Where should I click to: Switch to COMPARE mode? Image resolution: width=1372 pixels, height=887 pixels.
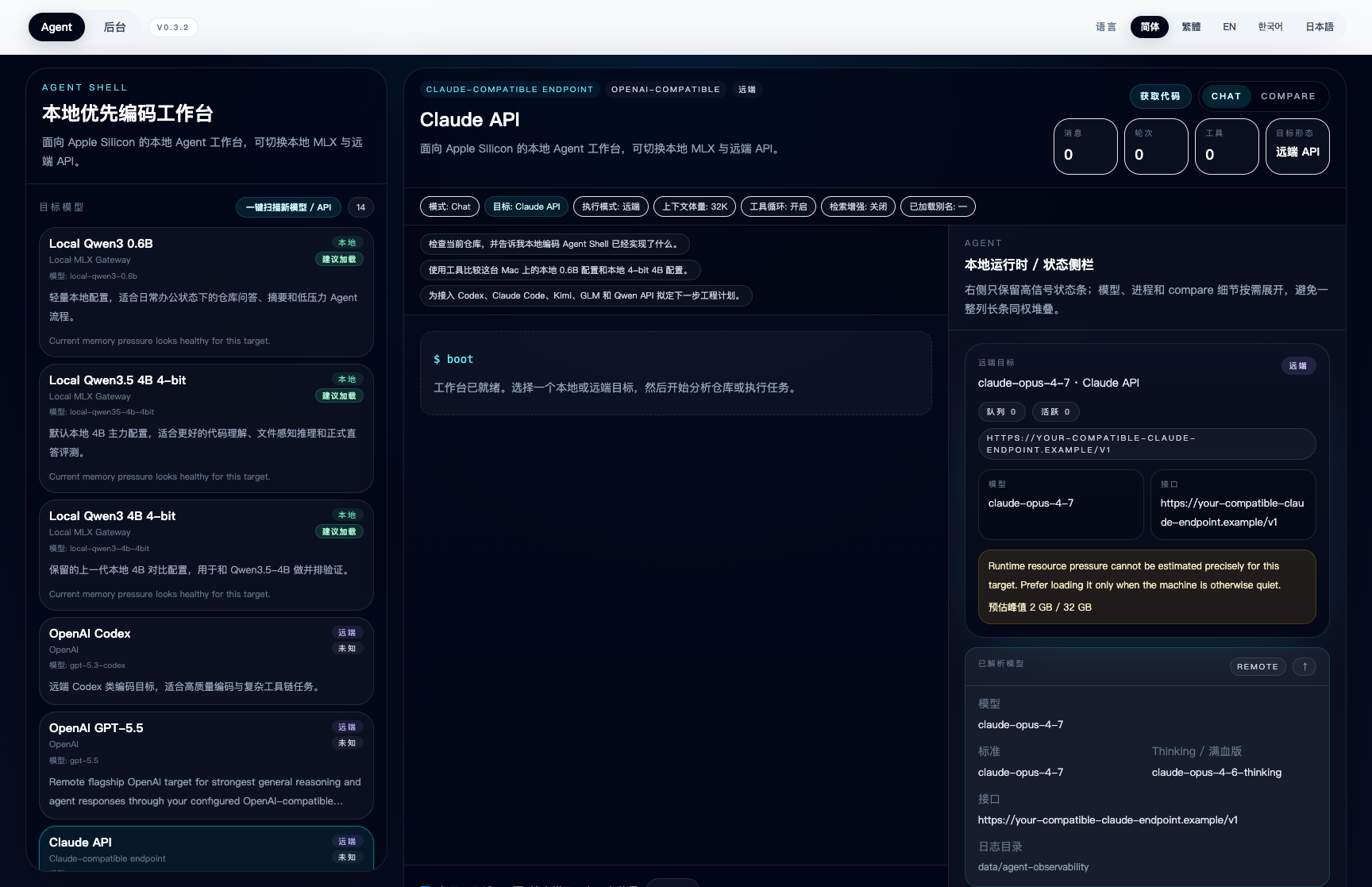tap(1288, 96)
